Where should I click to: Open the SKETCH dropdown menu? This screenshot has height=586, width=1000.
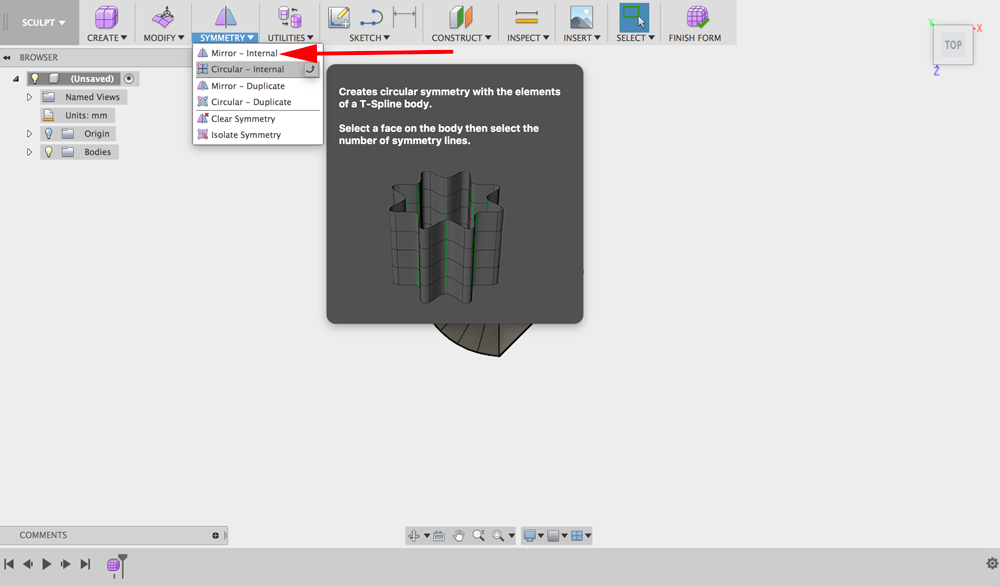click(x=369, y=38)
